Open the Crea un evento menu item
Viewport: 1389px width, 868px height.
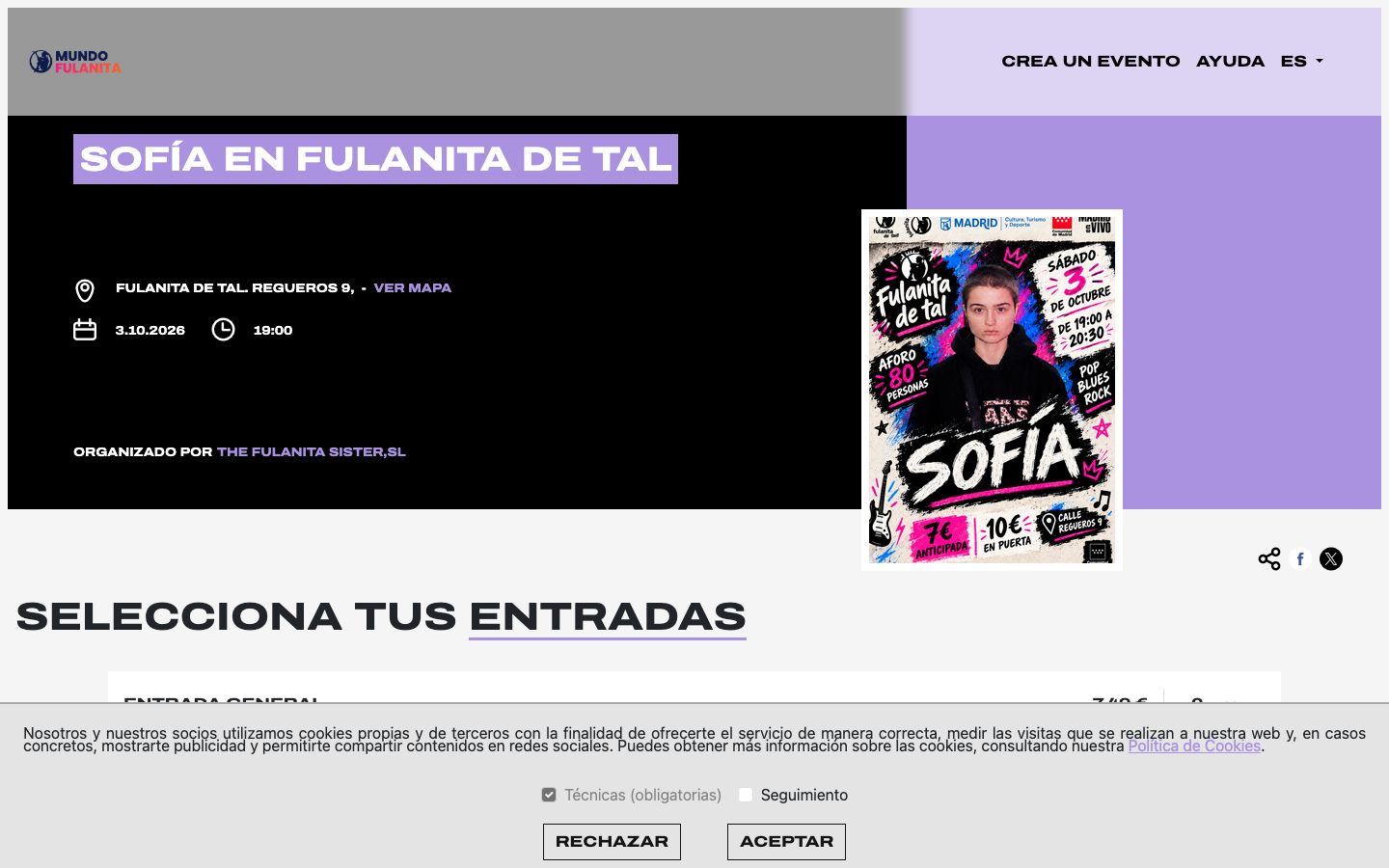[1090, 61]
